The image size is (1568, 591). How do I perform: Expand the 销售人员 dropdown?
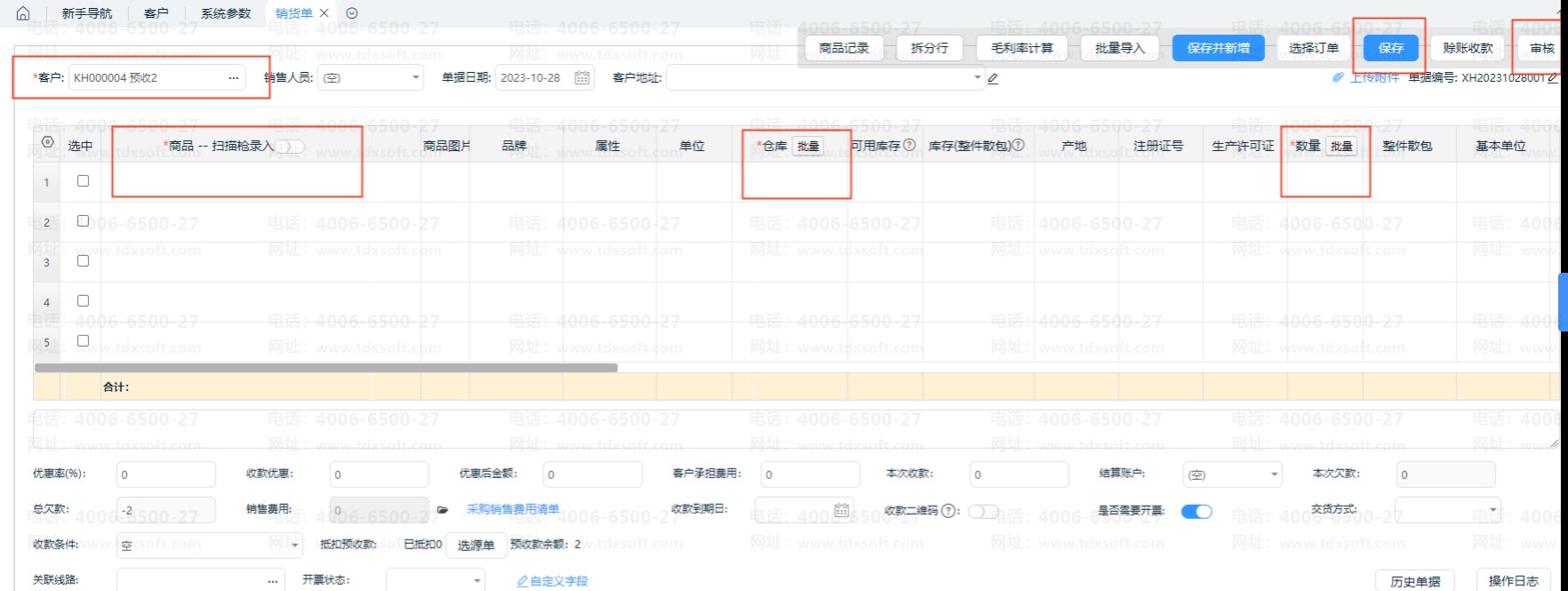pos(415,78)
